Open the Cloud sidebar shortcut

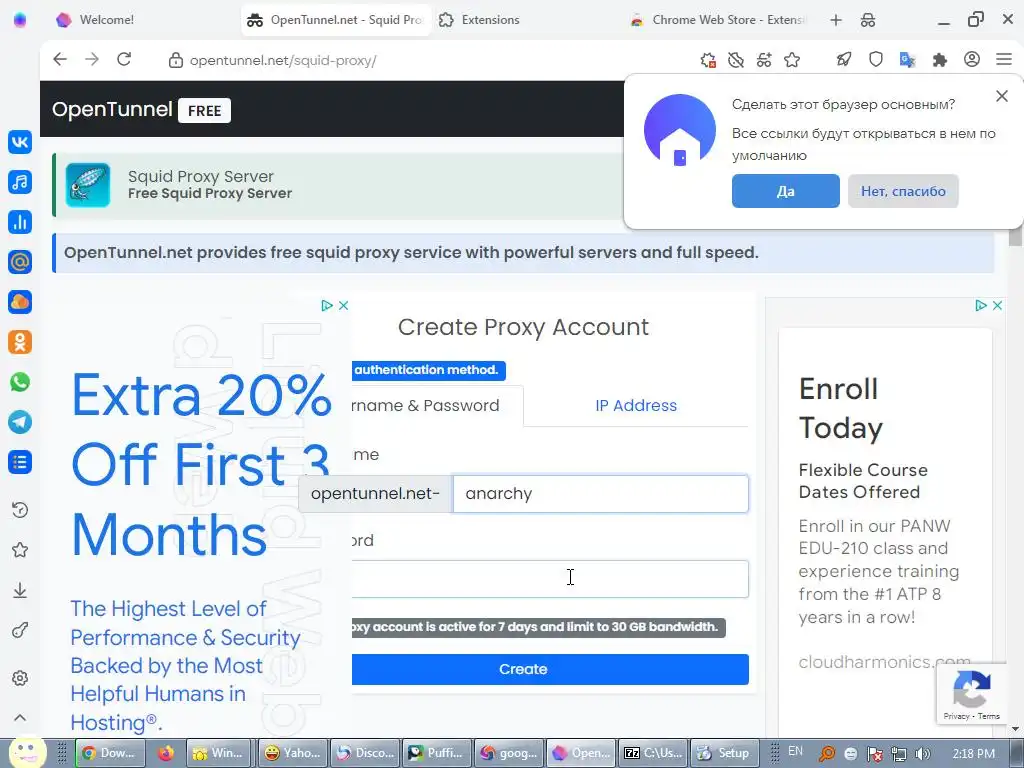[x=20, y=302]
